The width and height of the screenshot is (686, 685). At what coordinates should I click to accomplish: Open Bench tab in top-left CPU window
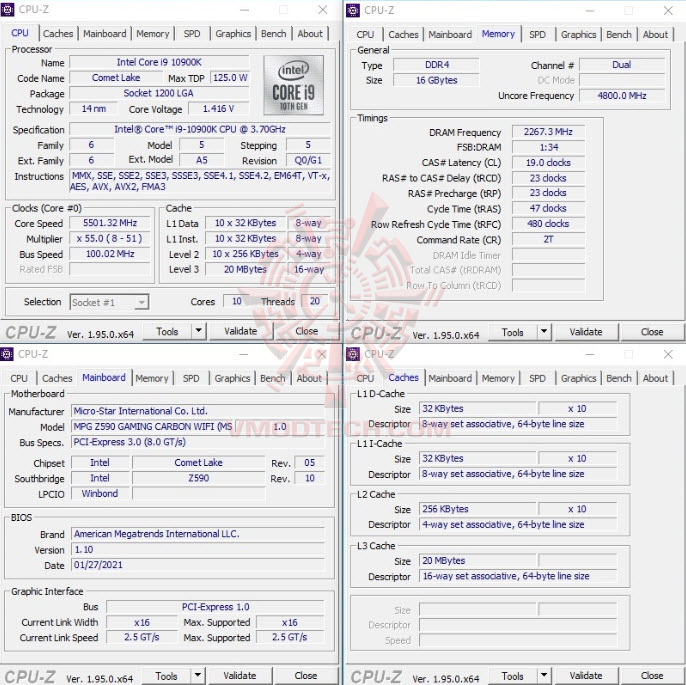coord(273,34)
